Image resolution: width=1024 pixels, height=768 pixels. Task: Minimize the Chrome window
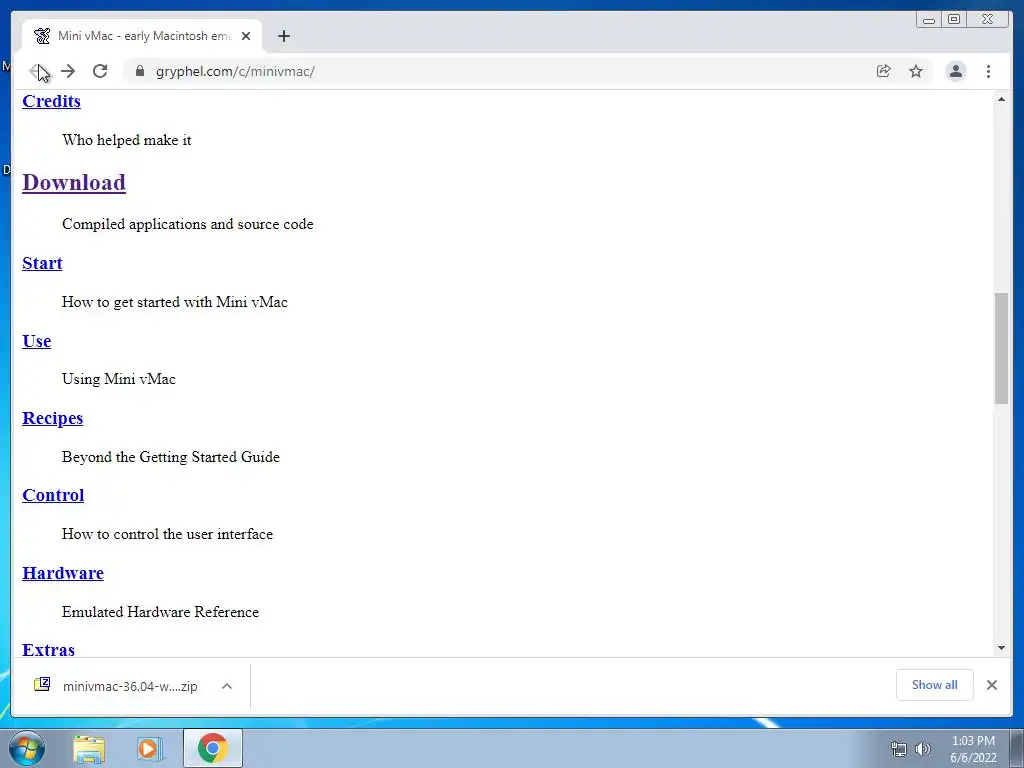coord(929,20)
